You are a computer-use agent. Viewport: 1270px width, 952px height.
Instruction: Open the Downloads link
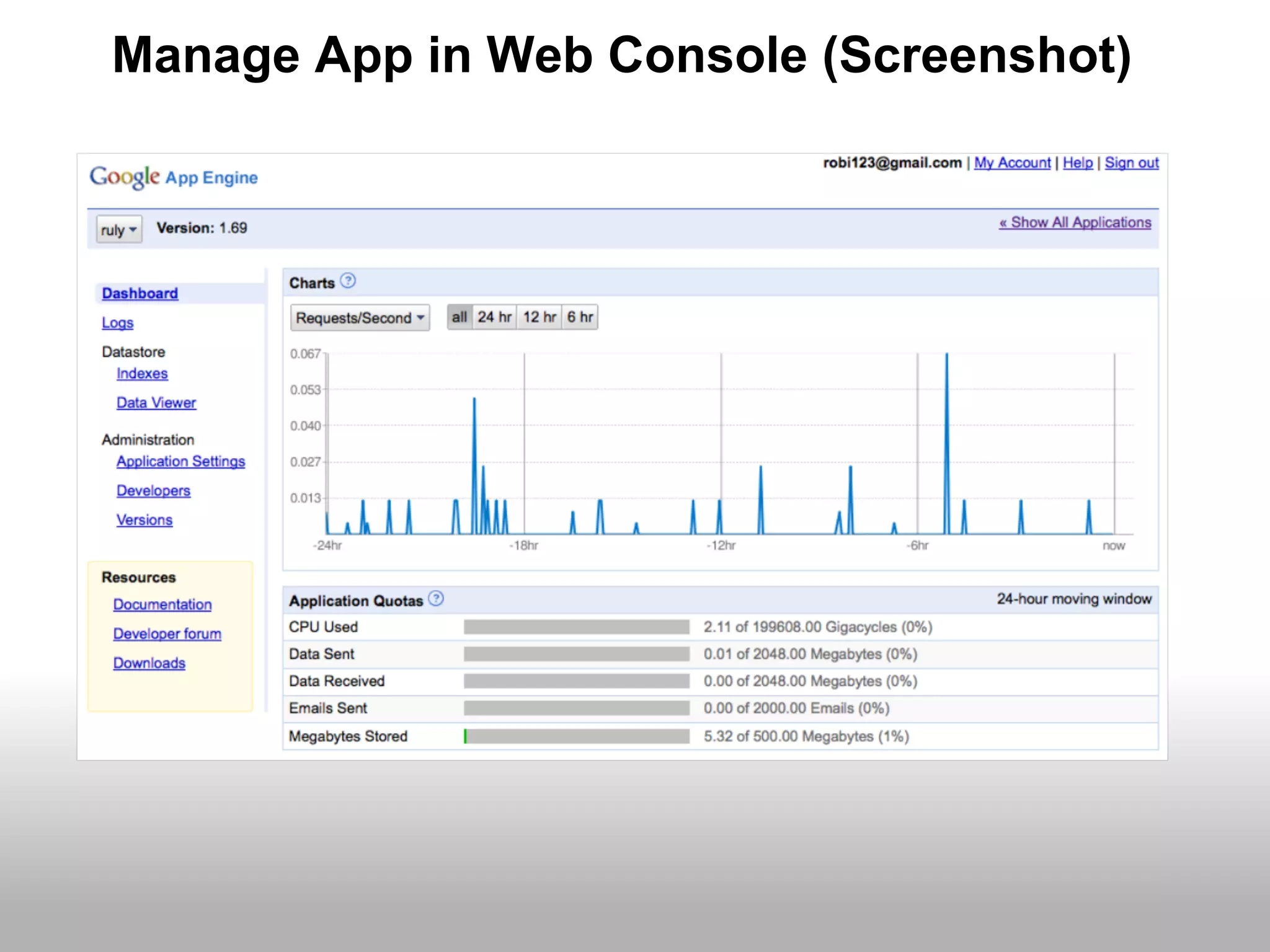[x=149, y=663]
